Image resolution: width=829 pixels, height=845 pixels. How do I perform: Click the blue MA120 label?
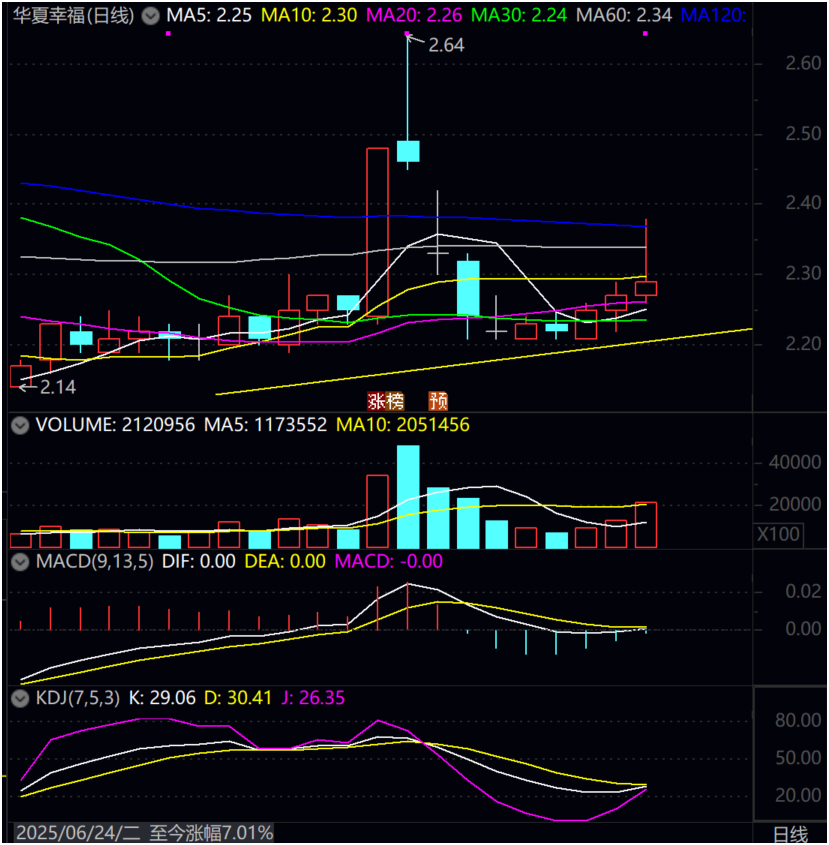713,16
